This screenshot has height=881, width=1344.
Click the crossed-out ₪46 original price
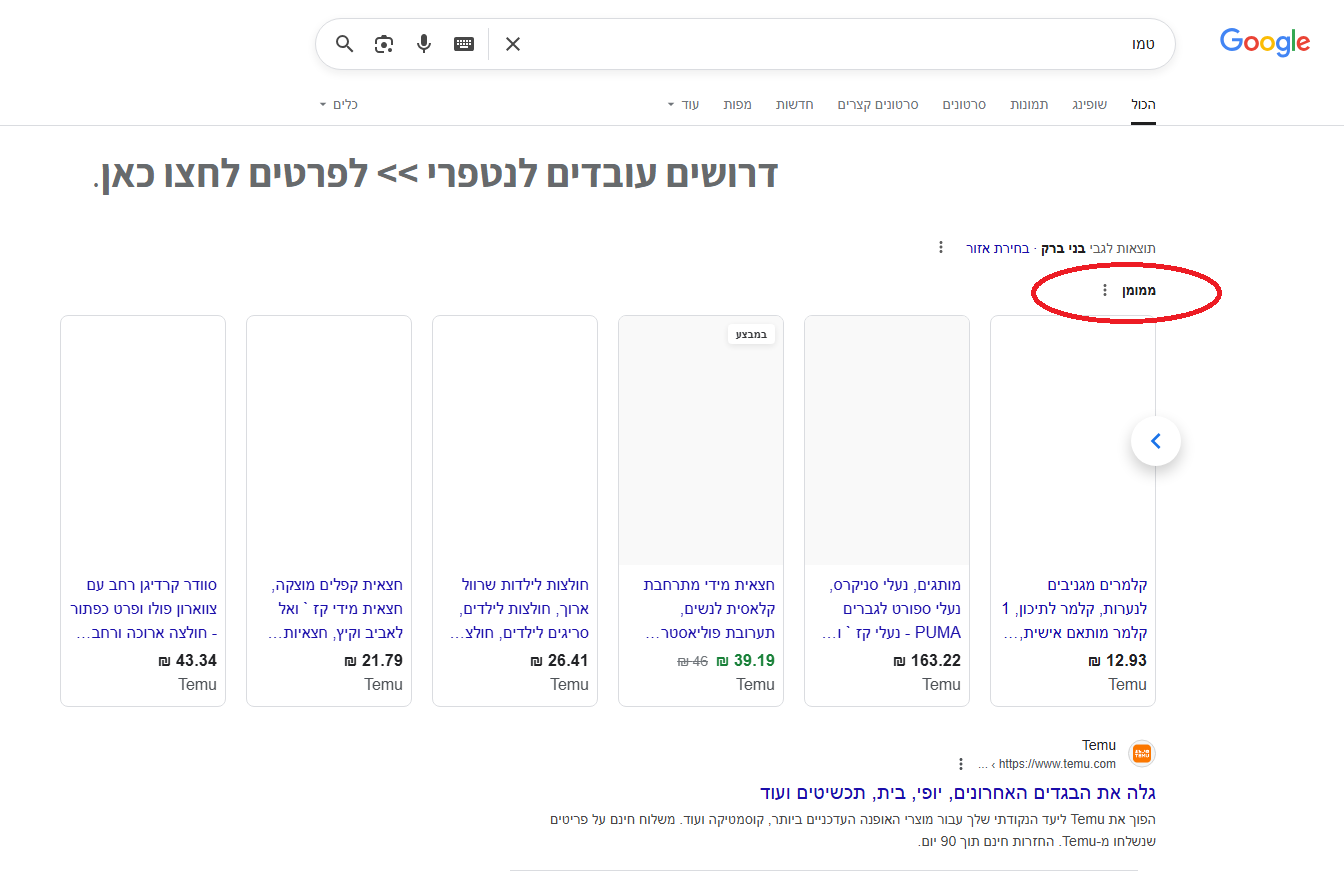pyautogui.click(x=693, y=661)
